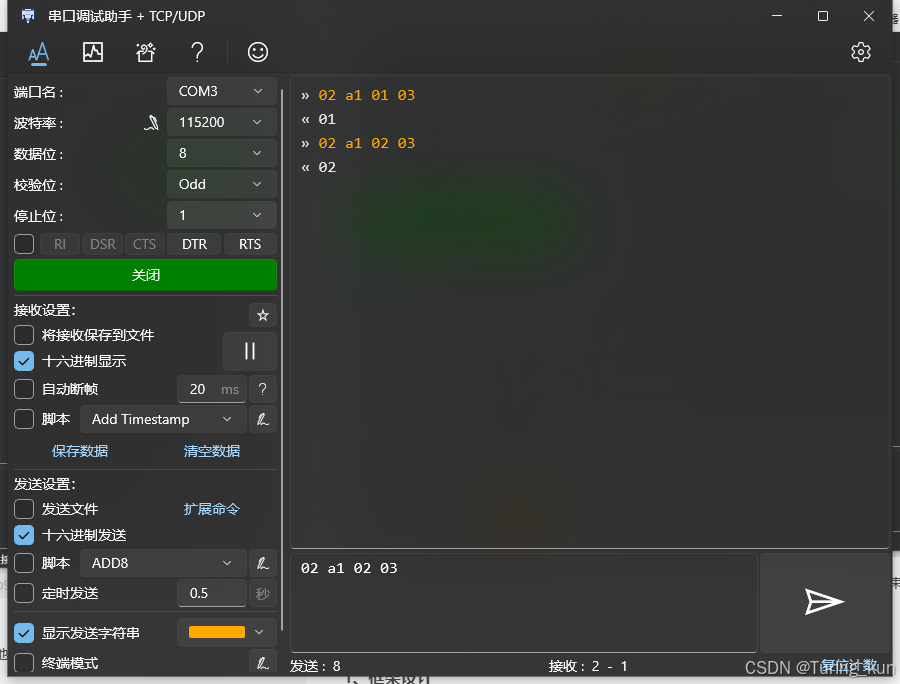Open the waveform chart view icon
Image resolution: width=900 pixels, height=684 pixels.
(92, 52)
